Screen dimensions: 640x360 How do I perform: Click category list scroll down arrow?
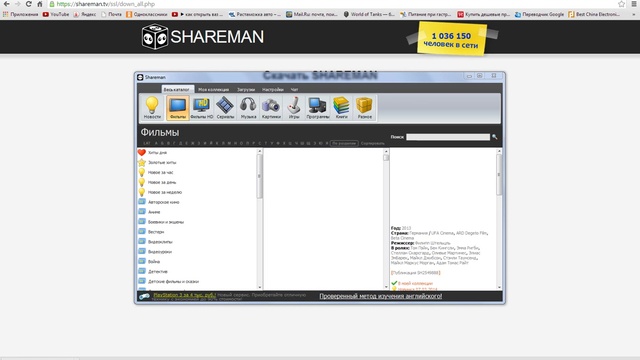pyautogui.click(x=259, y=287)
